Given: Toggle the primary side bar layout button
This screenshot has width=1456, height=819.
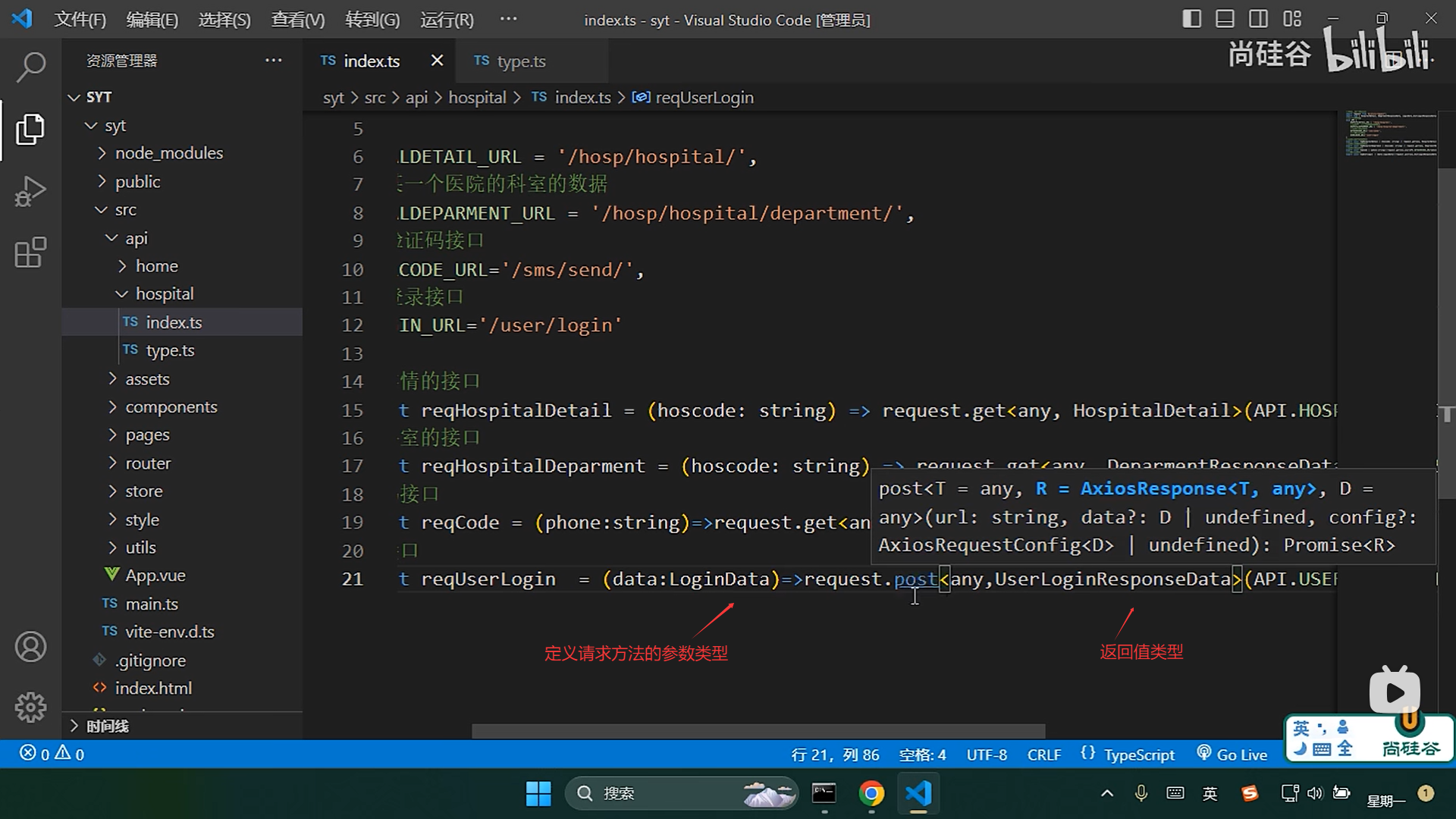Looking at the screenshot, I should point(1191,19).
